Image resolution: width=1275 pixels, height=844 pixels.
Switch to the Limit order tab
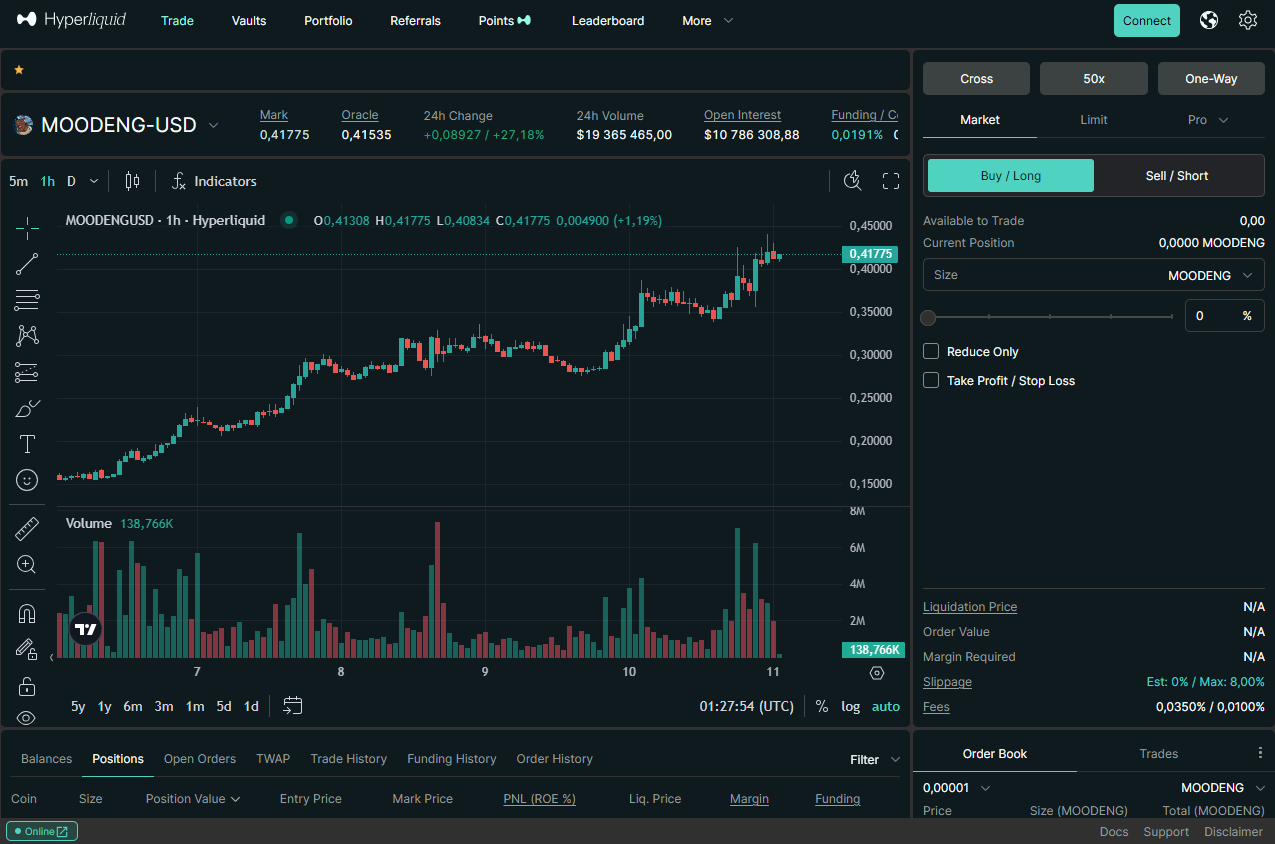[1093, 120]
